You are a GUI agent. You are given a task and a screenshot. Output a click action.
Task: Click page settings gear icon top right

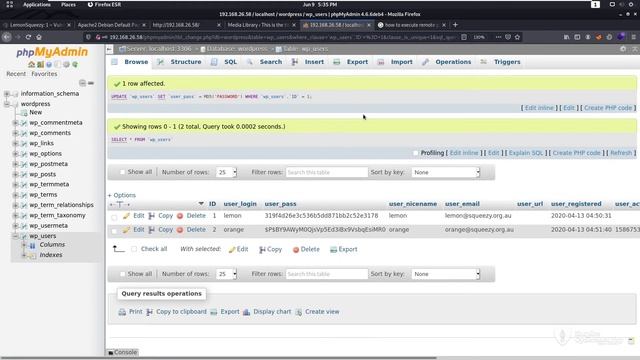pyautogui.click(x=623, y=49)
